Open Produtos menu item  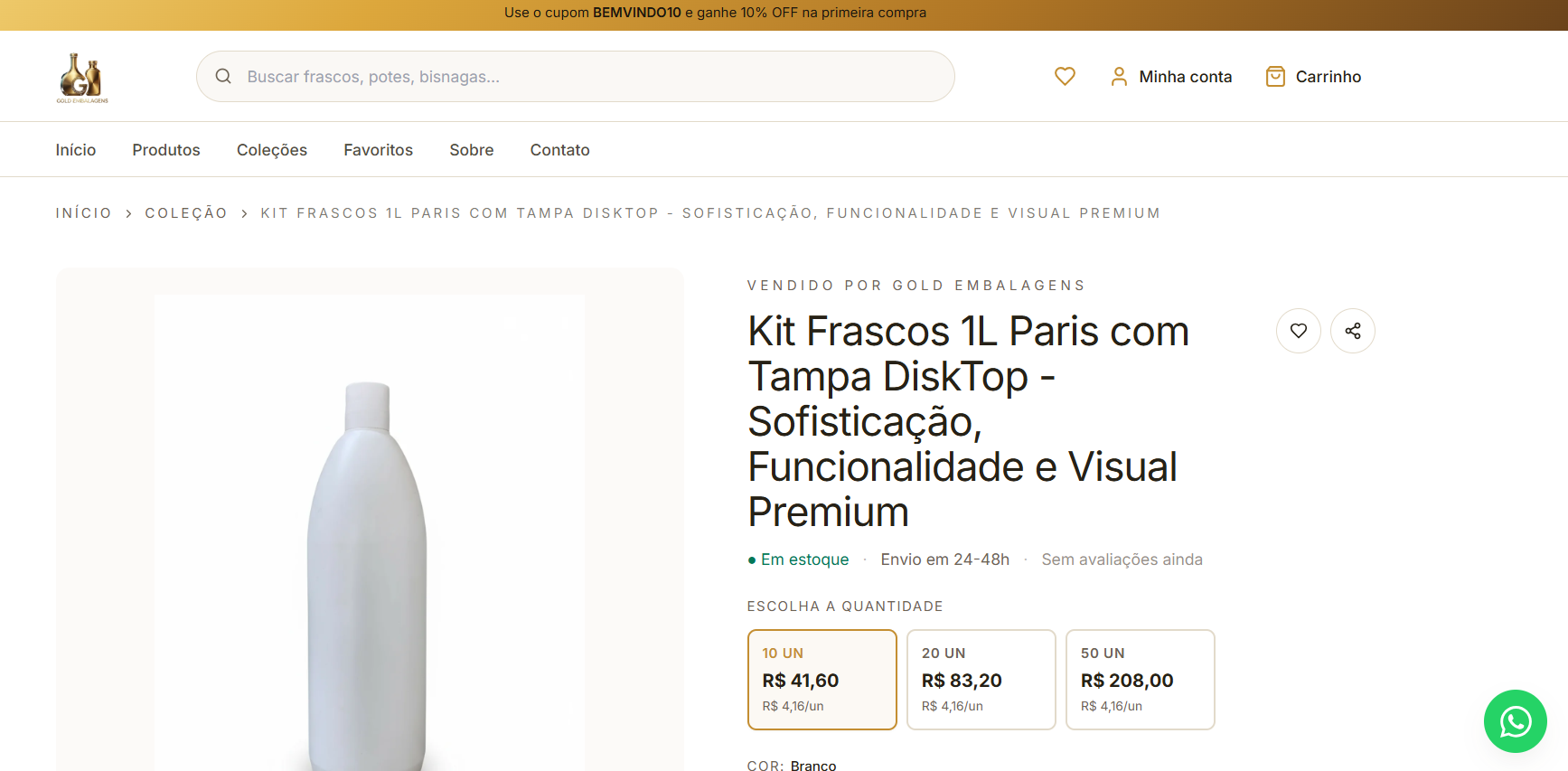coord(166,150)
